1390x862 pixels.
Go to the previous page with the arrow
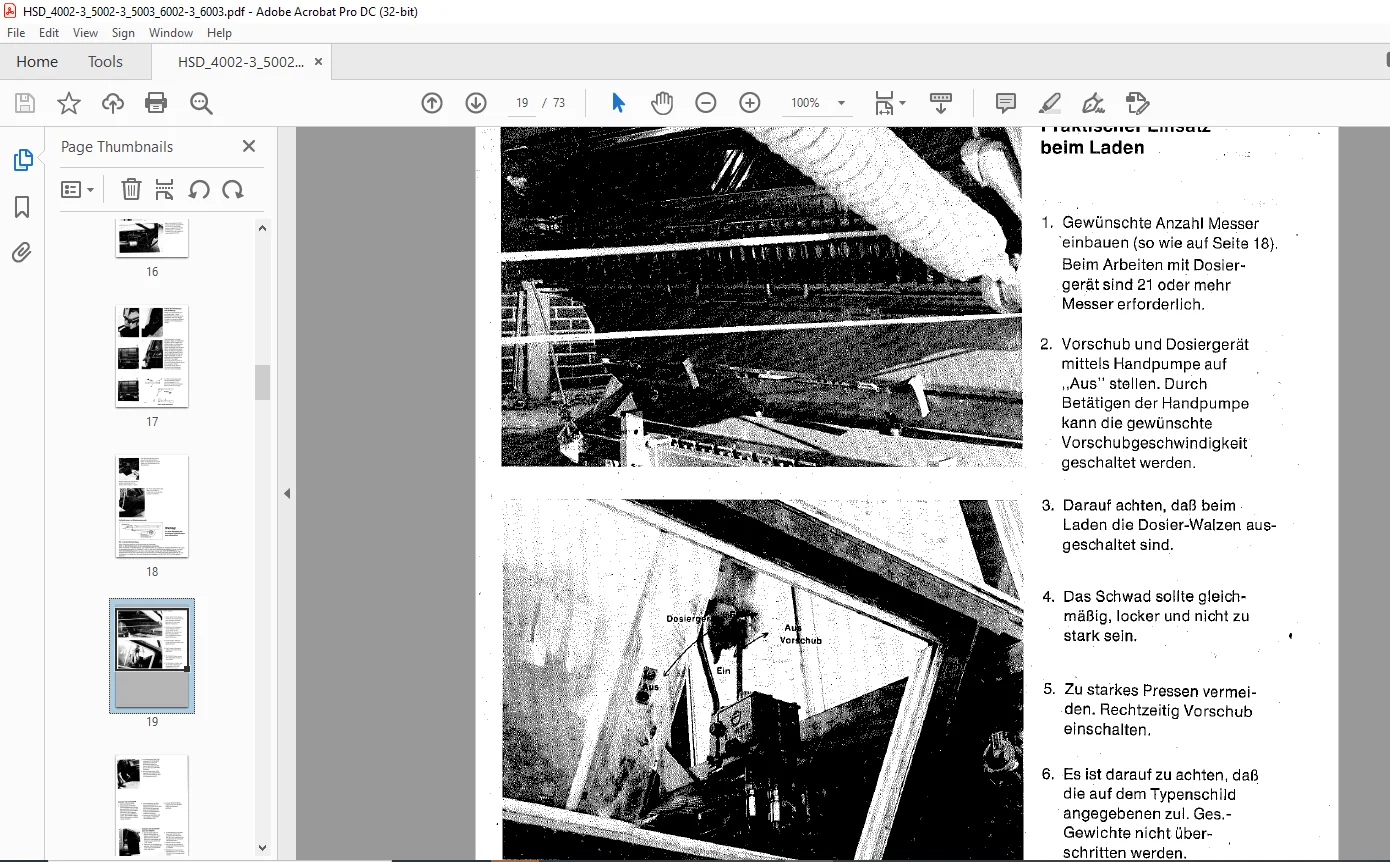tap(432, 103)
